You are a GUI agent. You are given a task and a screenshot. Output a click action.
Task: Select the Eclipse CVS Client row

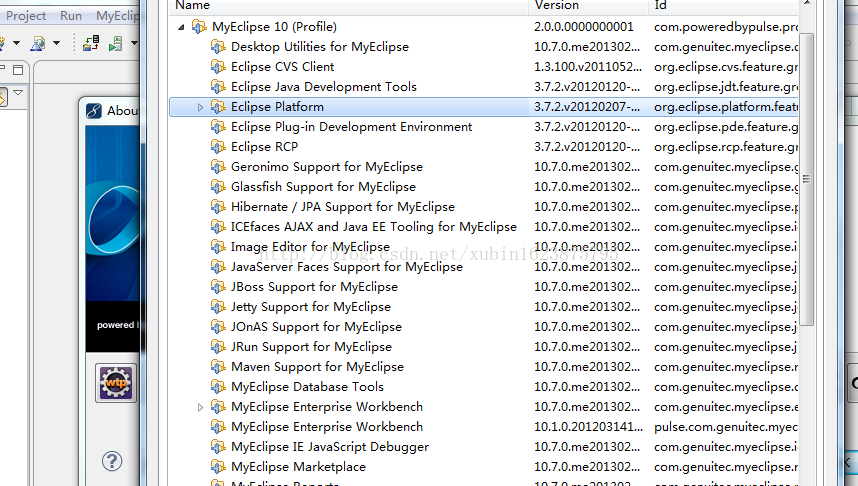484,67
